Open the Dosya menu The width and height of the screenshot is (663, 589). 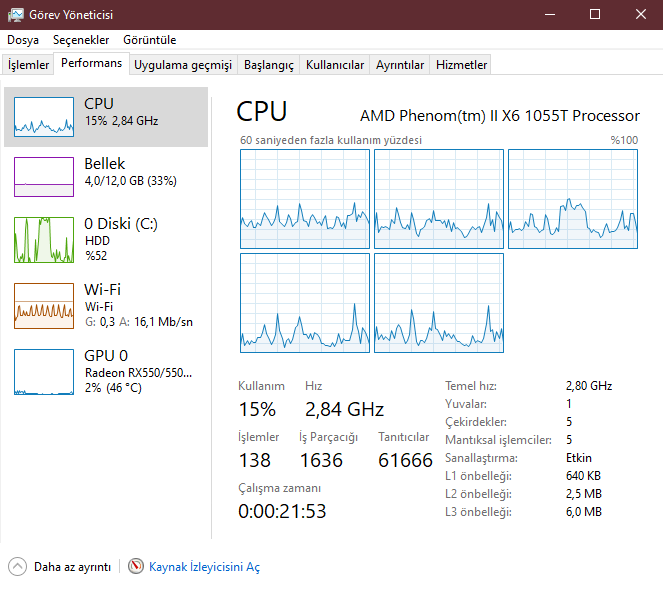(x=23, y=40)
